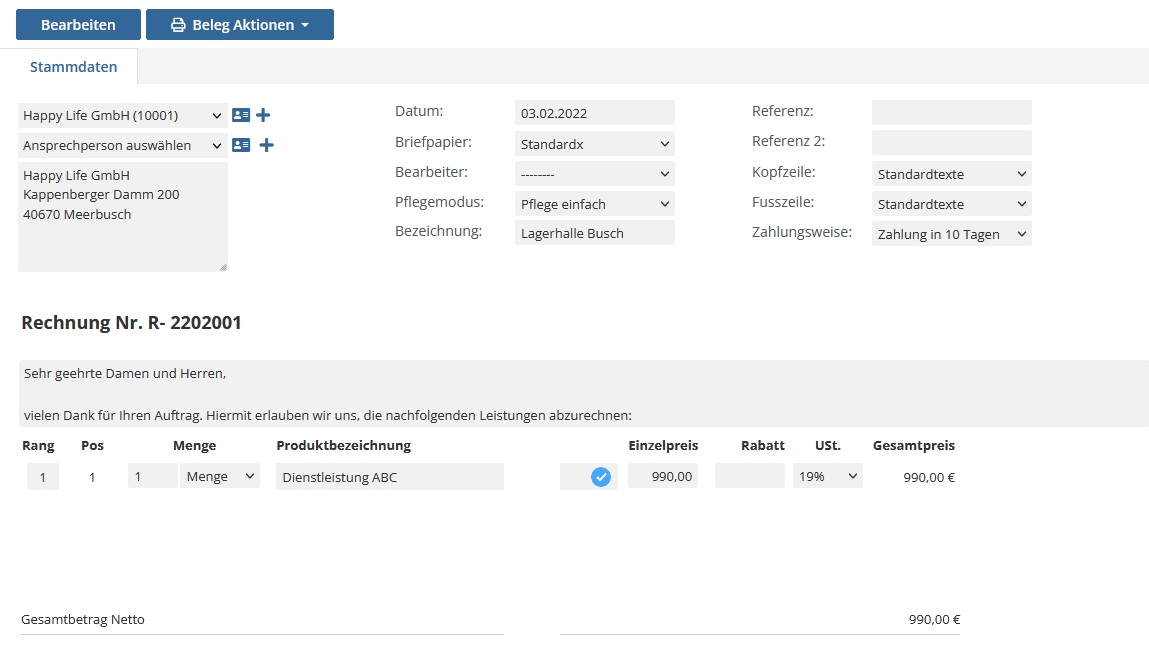Open the Menge unit dropdown

(220, 477)
